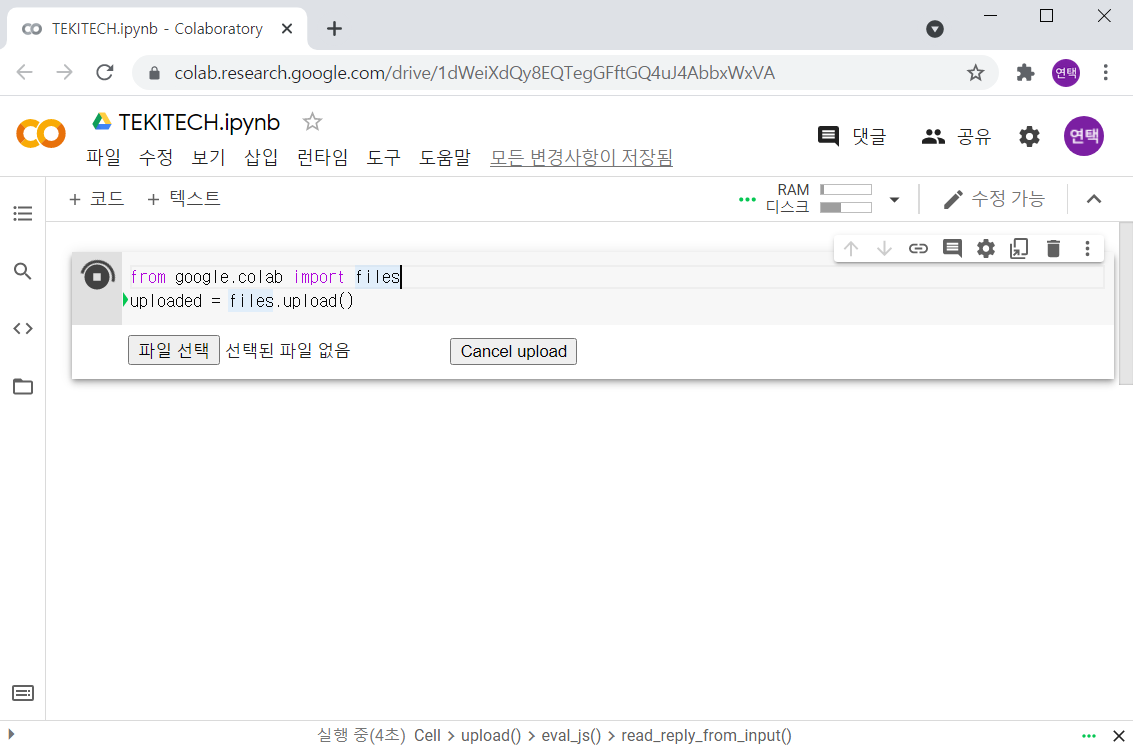Screen dimensions: 1133x748
Task: Bookmark this page with the star icon
Action: coord(975,72)
